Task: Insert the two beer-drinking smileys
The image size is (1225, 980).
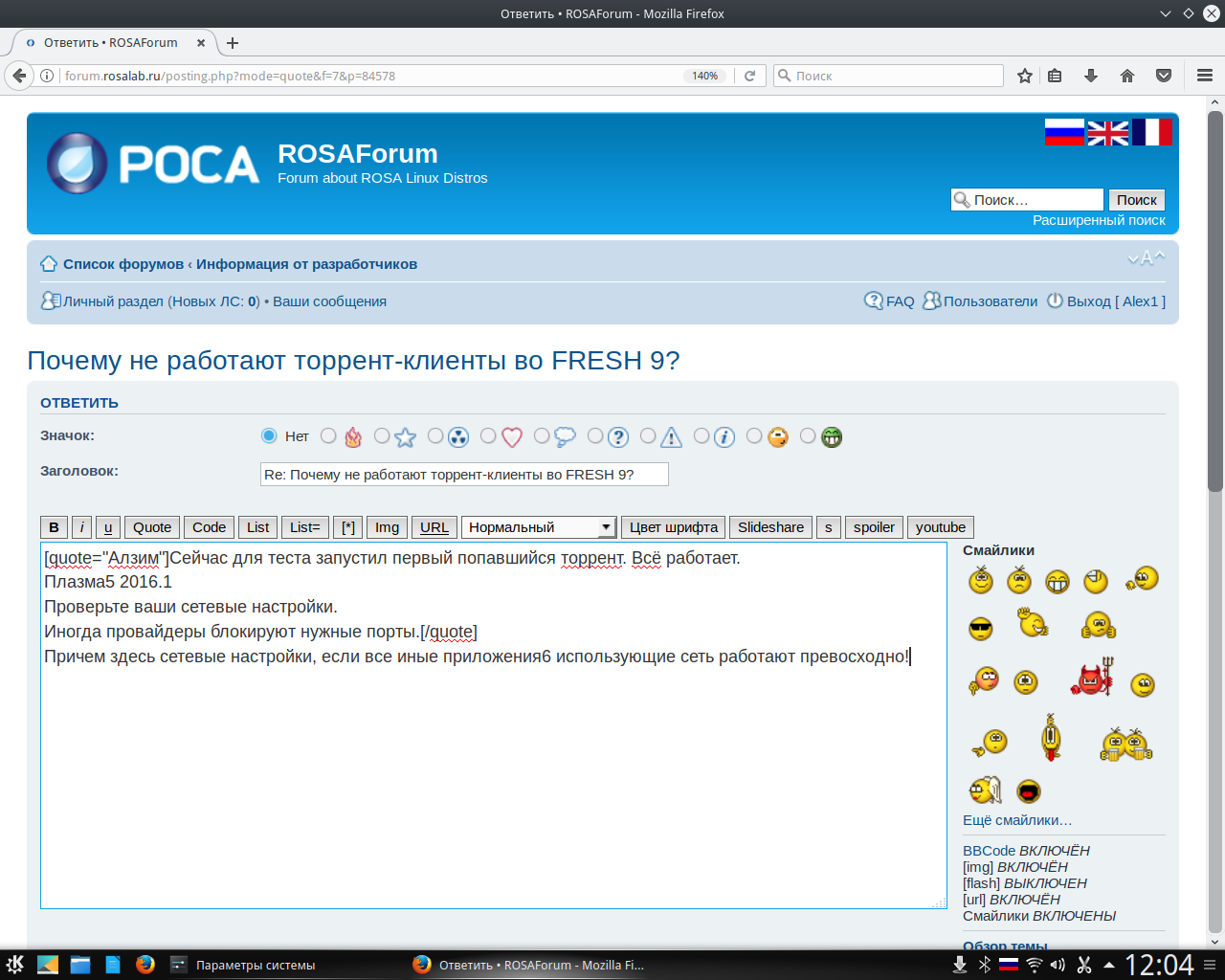Action: tap(1126, 744)
